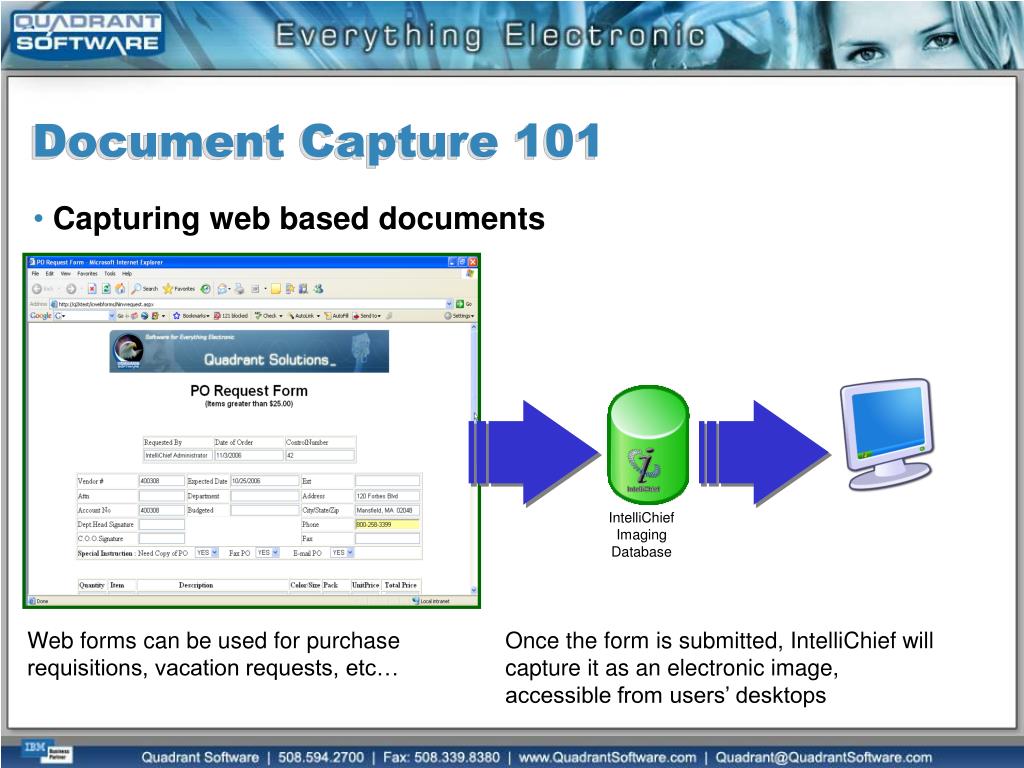Click the Quadrant Solutions banner image
The width and height of the screenshot is (1024, 768).
pyautogui.click(x=249, y=351)
